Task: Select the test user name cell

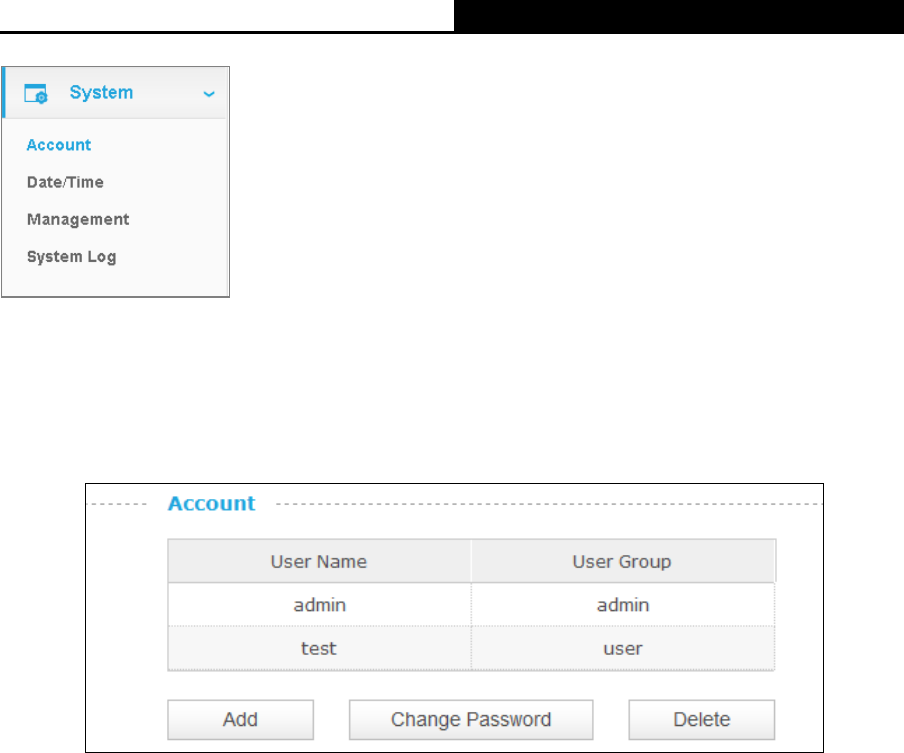Action: (319, 648)
